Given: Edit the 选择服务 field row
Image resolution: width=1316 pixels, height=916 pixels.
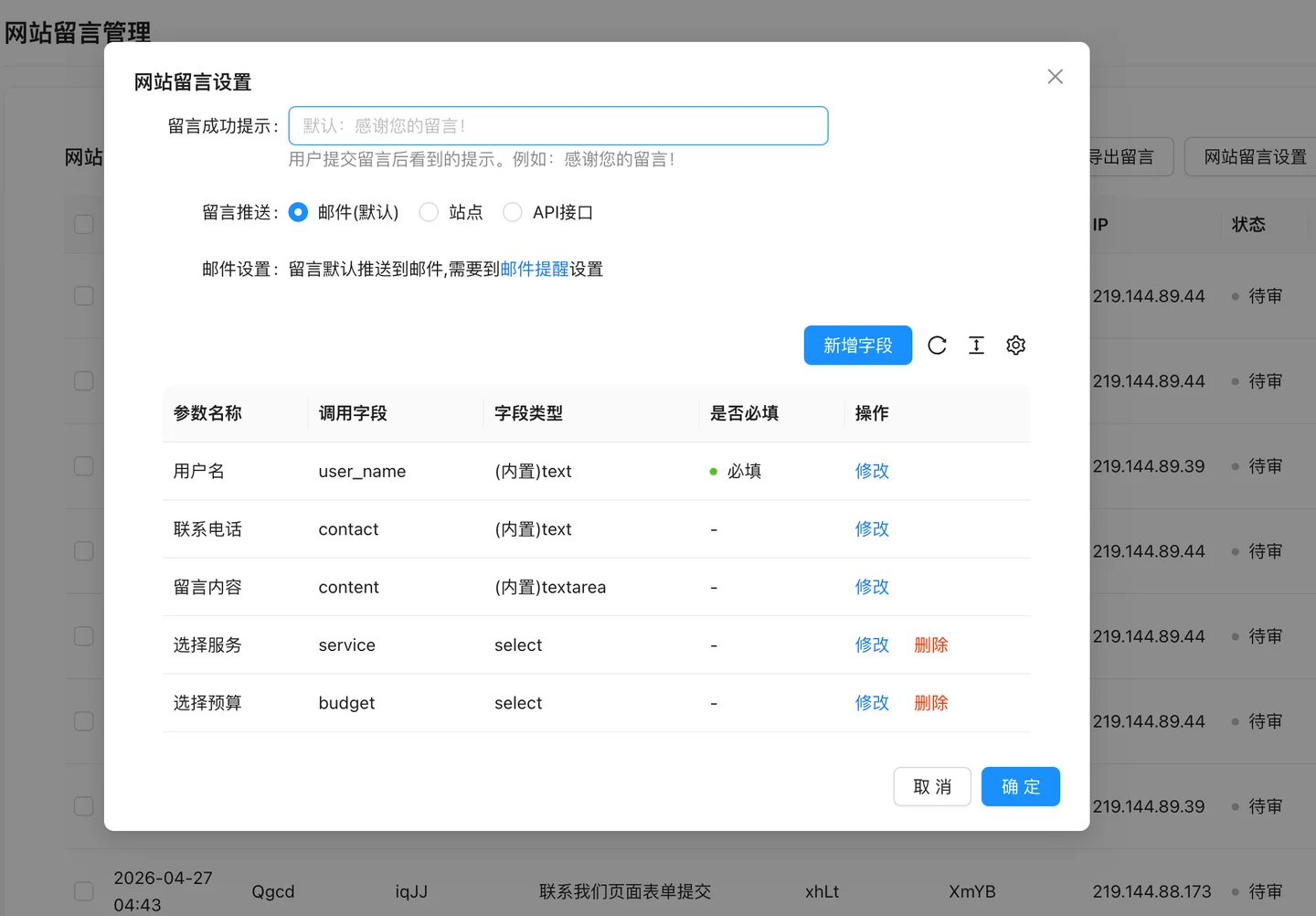Looking at the screenshot, I should pos(872,644).
